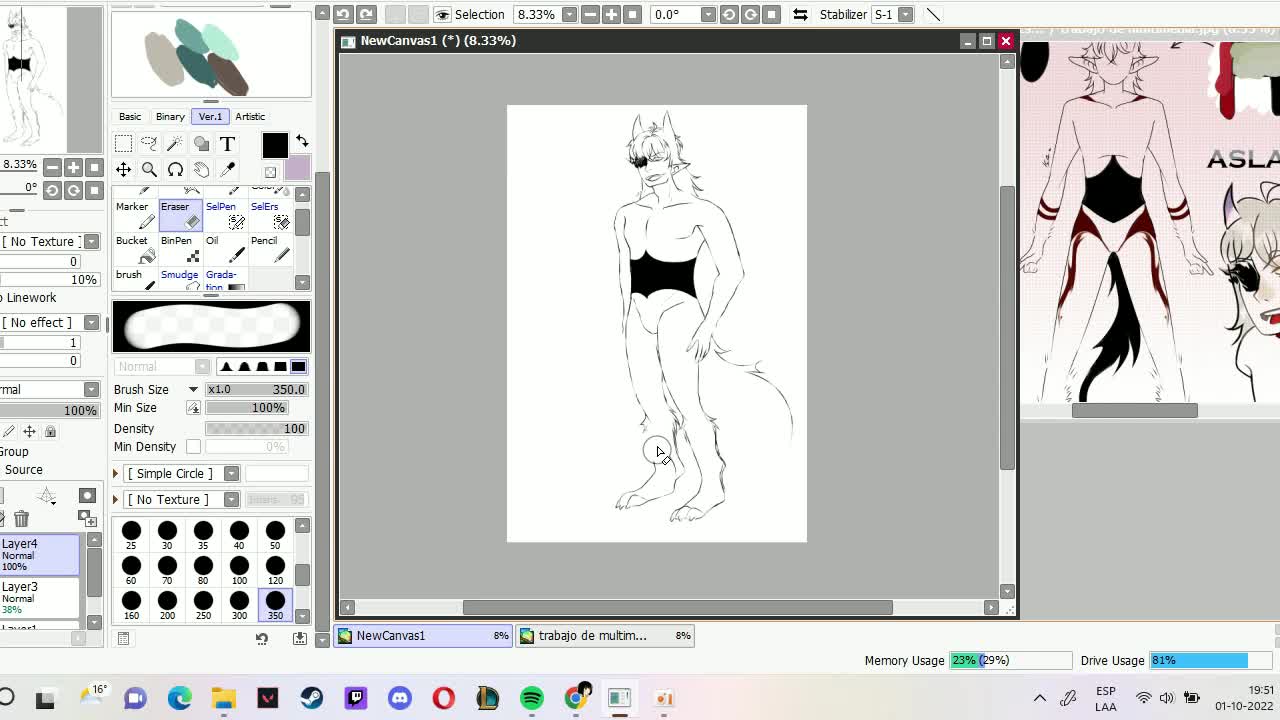Choose the Oil brush tool
1280x720 pixels.
click(x=224, y=249)
